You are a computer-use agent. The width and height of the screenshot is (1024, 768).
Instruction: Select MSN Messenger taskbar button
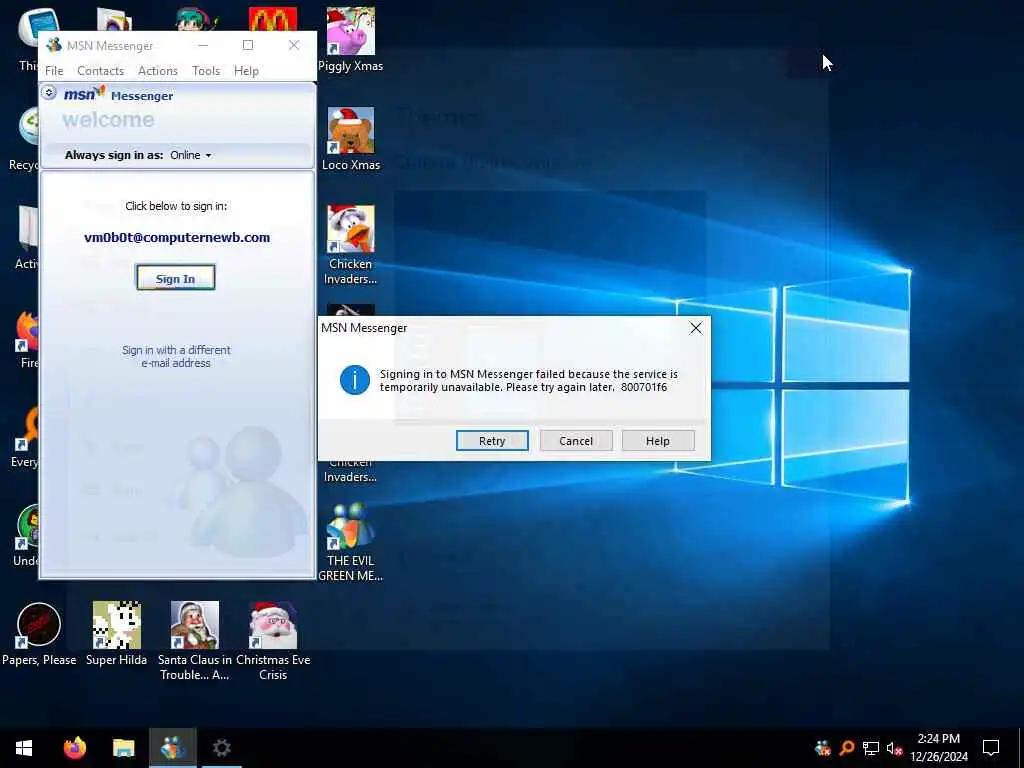172,748
